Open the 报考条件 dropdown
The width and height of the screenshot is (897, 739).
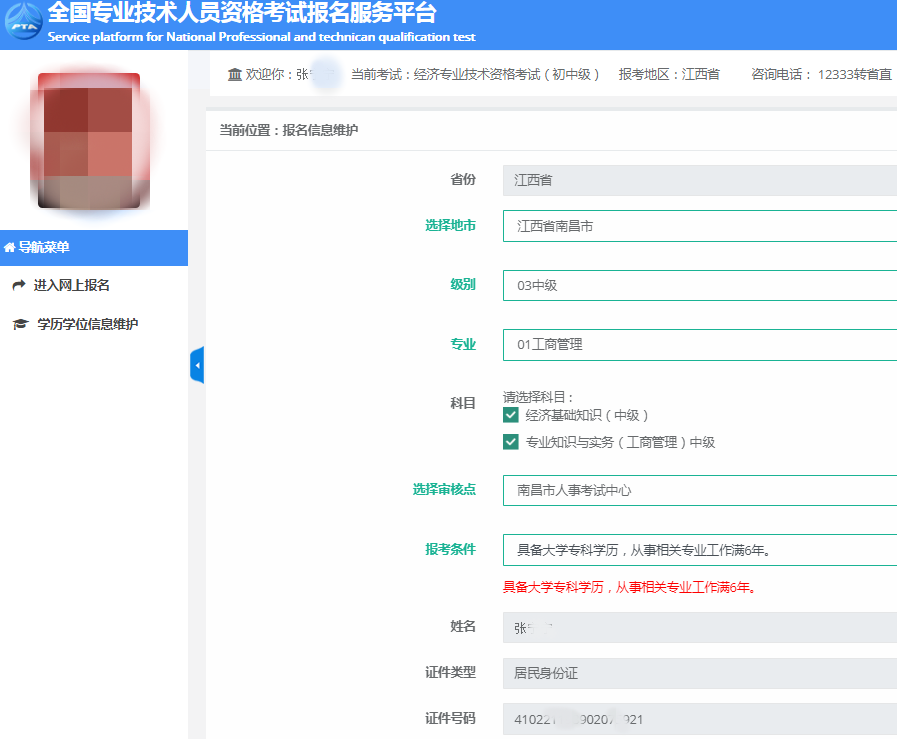(700, 550)
